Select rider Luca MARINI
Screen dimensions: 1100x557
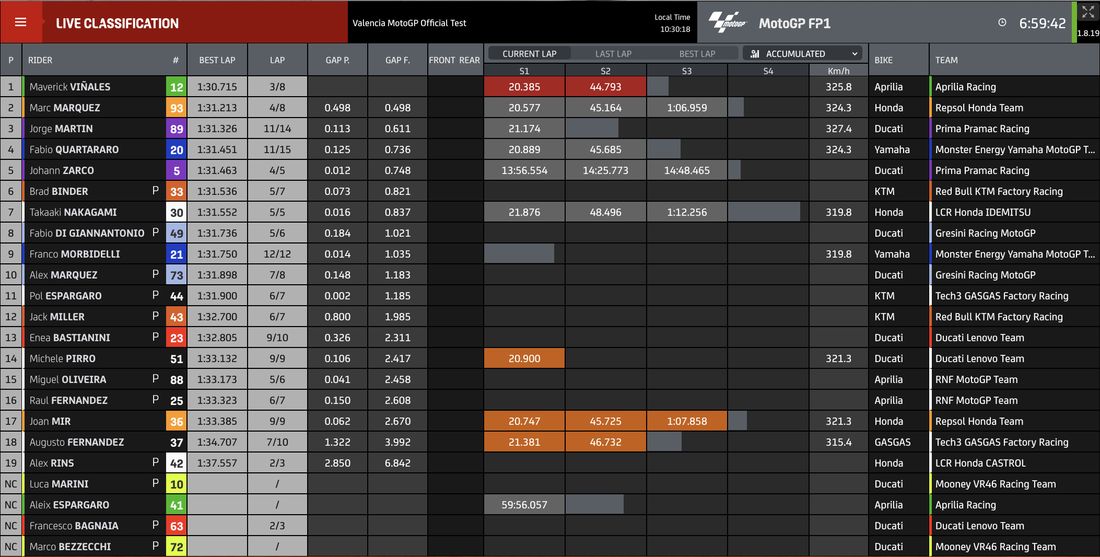pos(59,484)
